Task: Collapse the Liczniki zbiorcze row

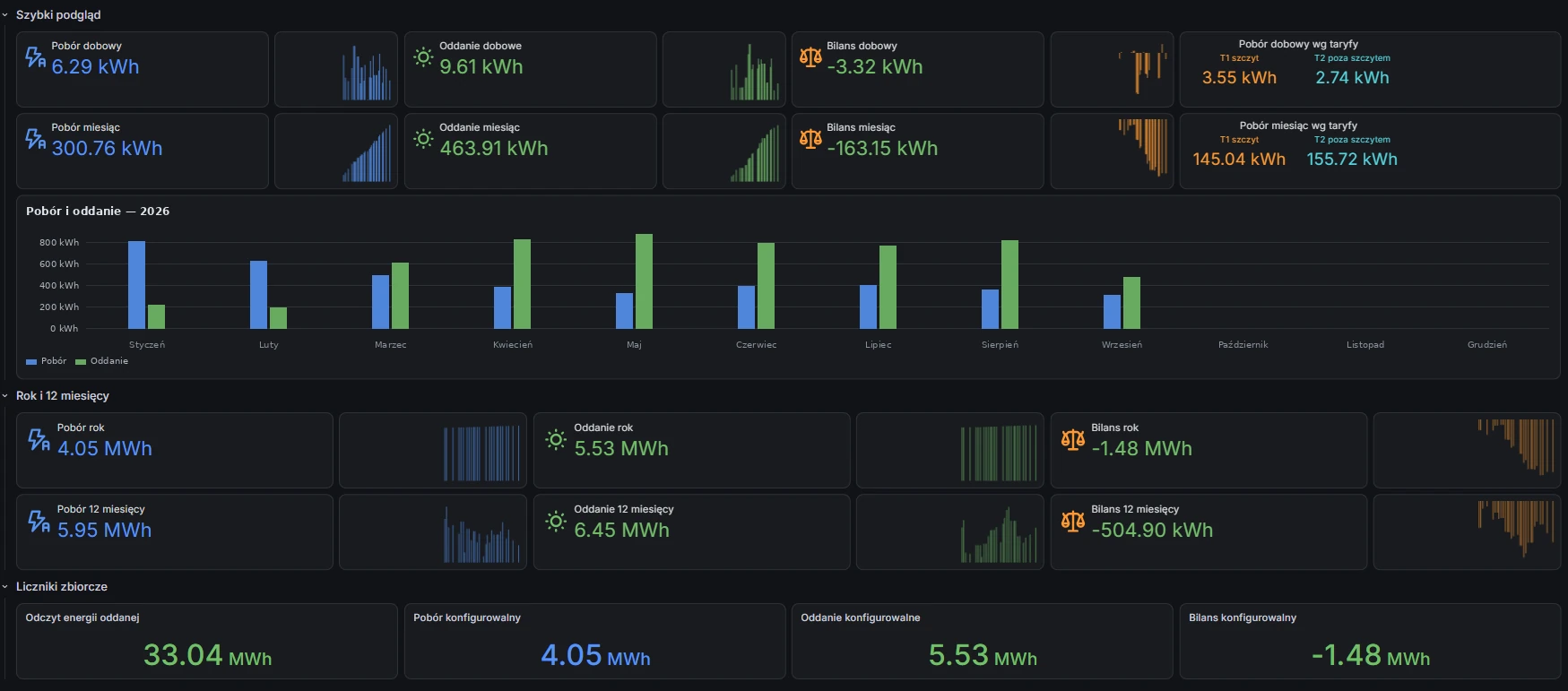Action: click(x=62, y=586)
